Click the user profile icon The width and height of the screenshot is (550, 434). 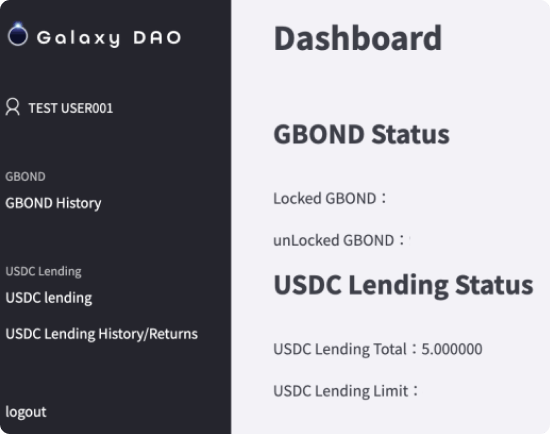pyautogui.click(x=13, y=107)
